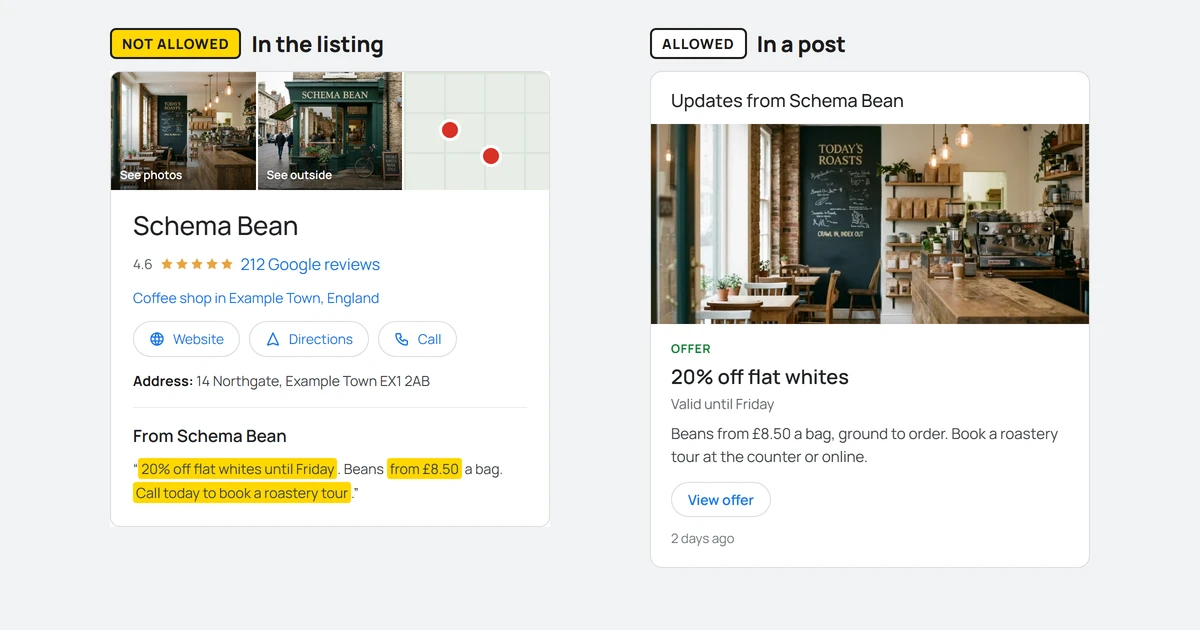Open the 212 Google reviews link
The image size is (1200, 630).
click(310, 264)
